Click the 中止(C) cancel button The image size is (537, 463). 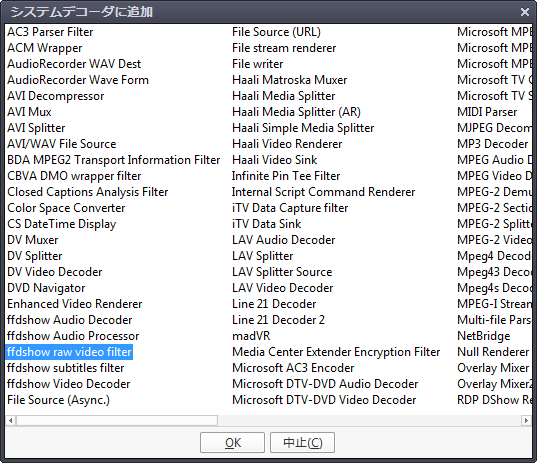302,442
